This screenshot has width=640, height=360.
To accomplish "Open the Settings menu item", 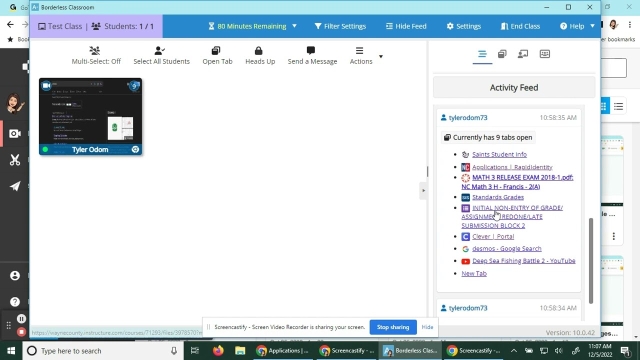I will pyautogui.click(x=464, y=26).
